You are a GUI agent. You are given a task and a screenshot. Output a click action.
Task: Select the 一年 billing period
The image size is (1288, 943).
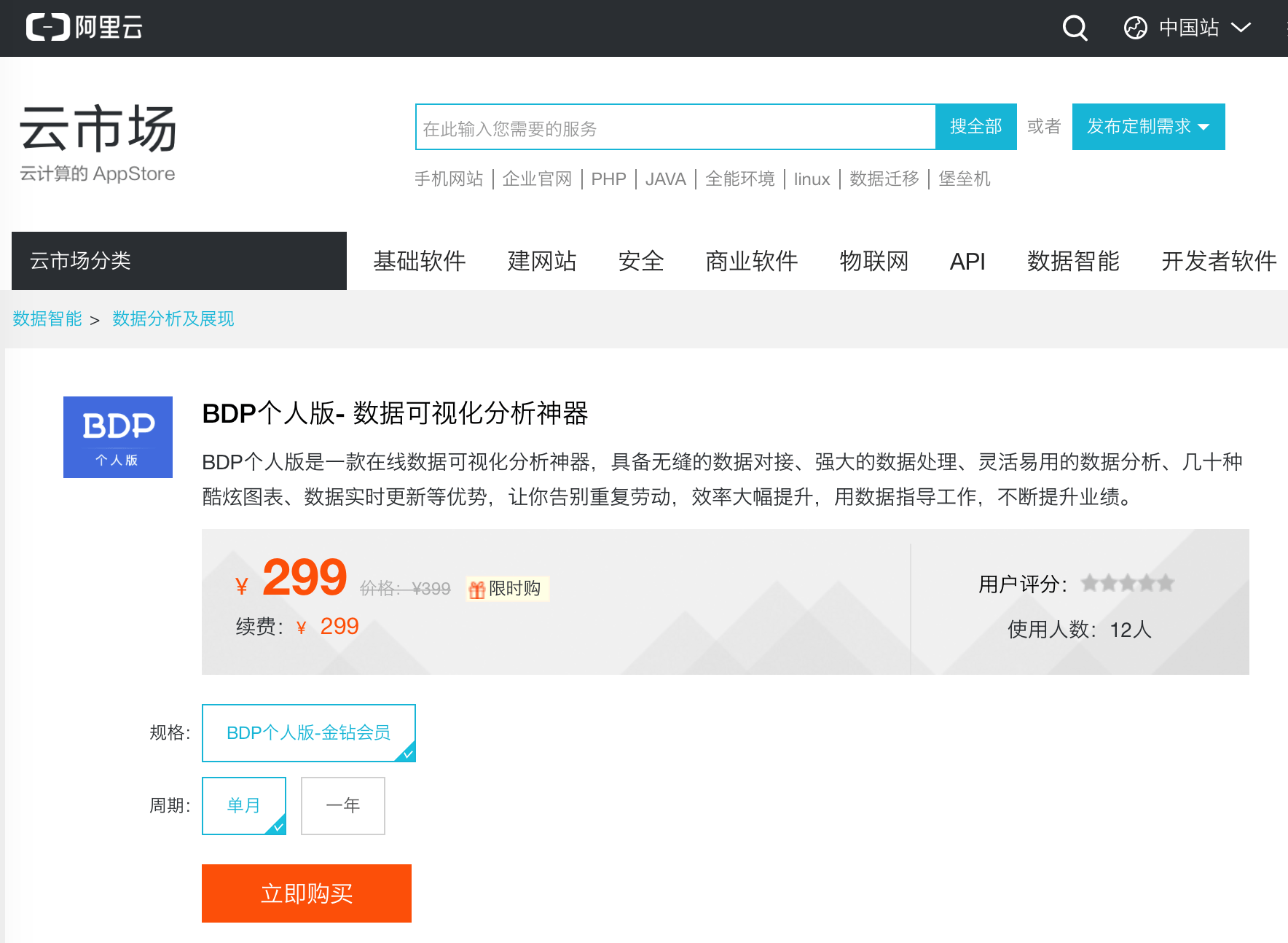pos(342,805)
